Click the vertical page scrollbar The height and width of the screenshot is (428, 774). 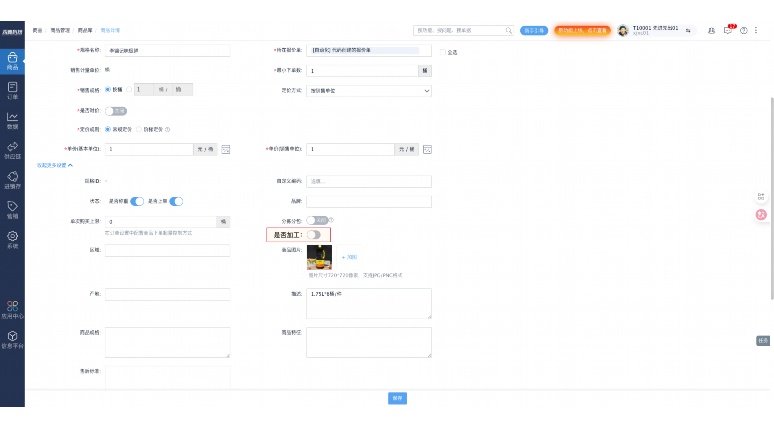click(x=772, y=197)
